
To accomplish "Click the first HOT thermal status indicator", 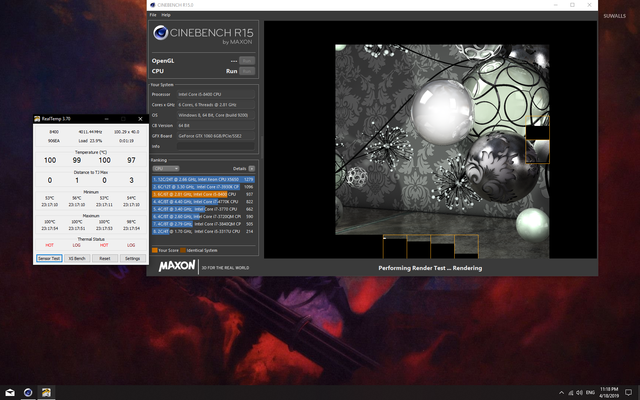I will [49, 245].
